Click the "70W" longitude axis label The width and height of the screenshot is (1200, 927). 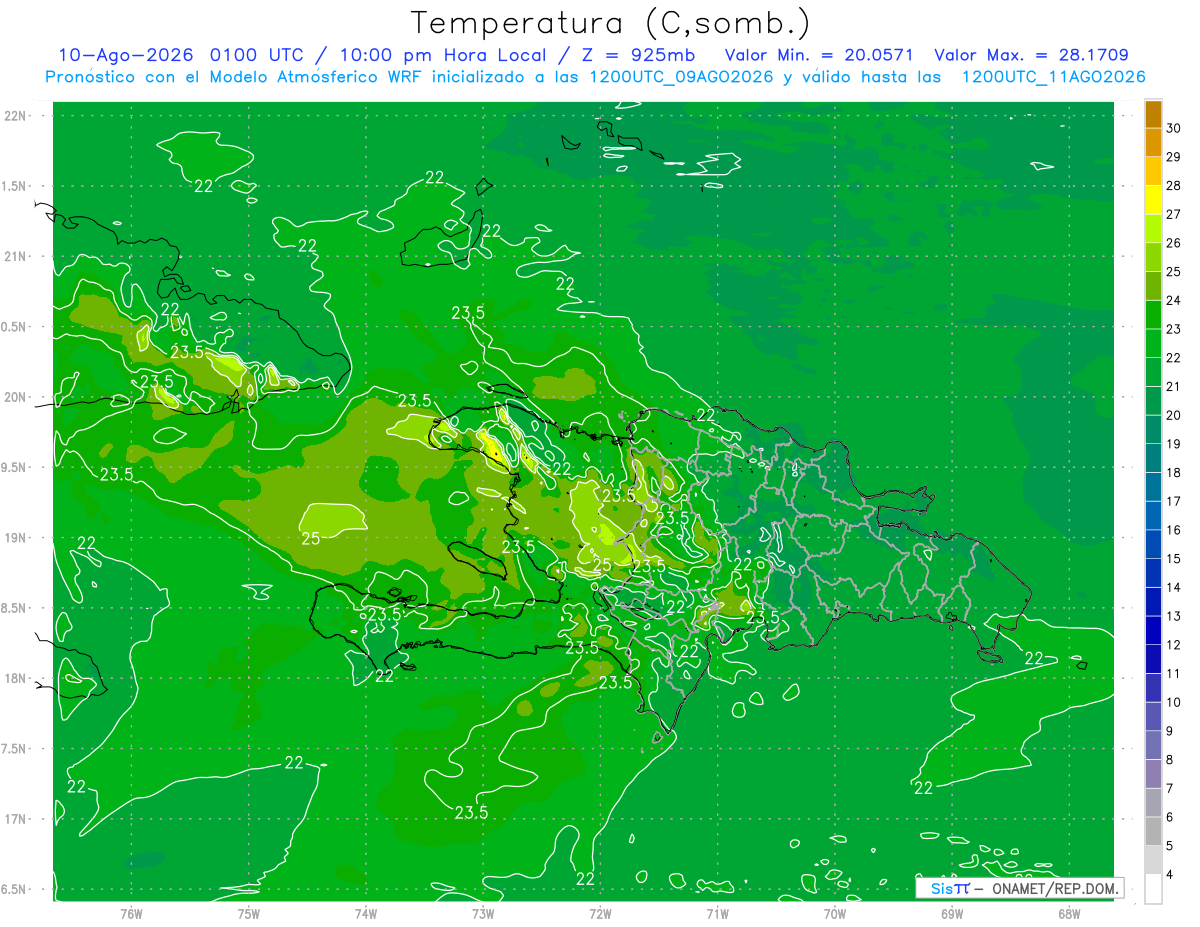[x=835, y=913]
